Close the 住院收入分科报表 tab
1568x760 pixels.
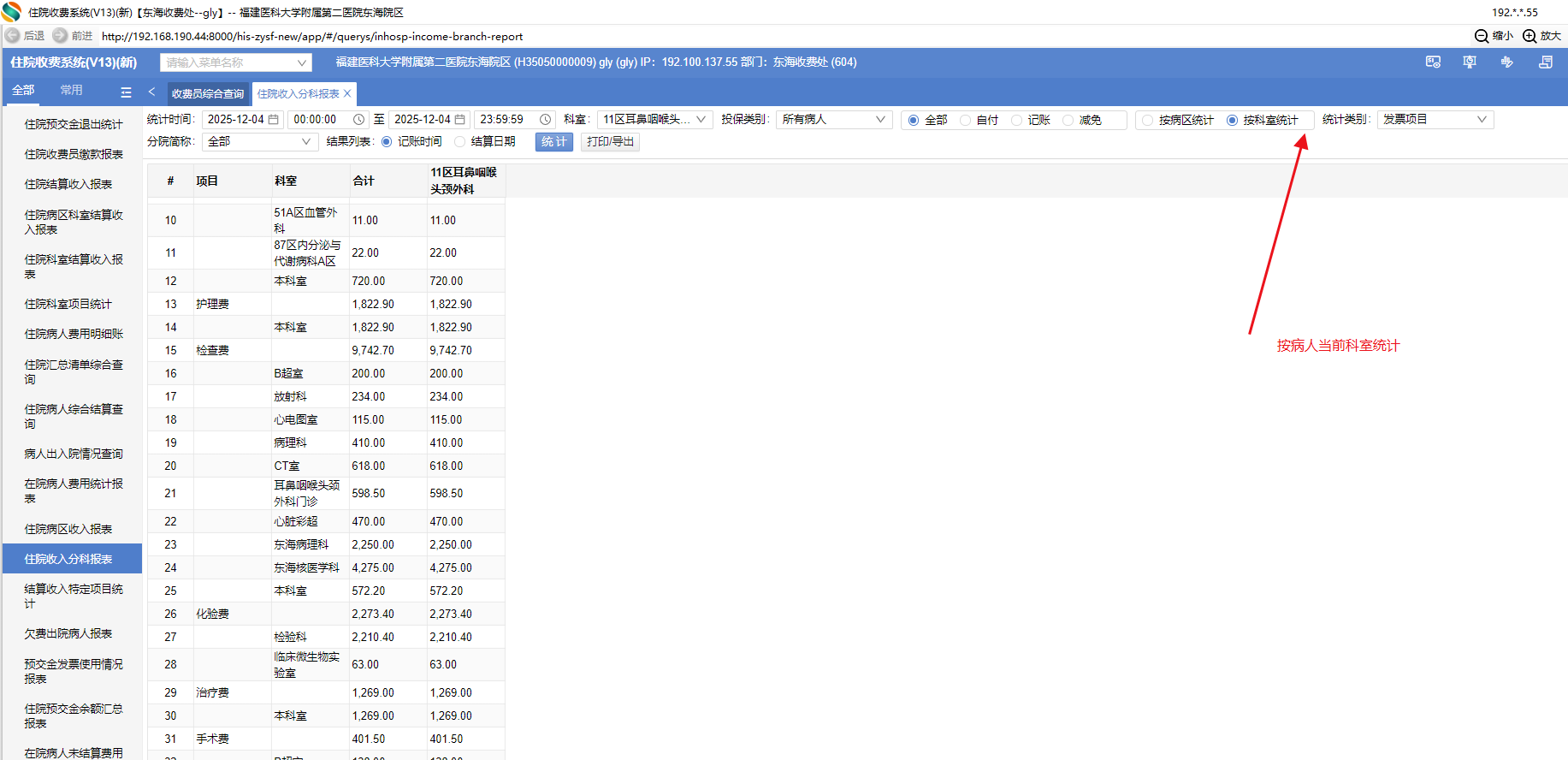coord(347,93)
